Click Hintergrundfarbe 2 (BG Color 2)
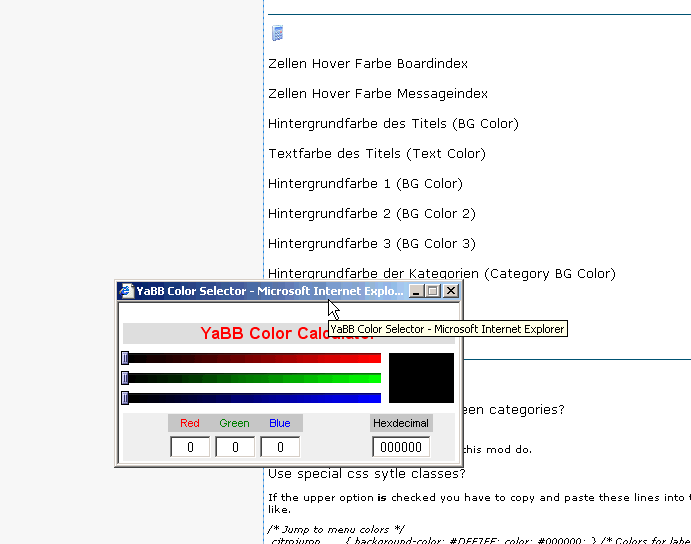 pyautogui.click(x=372, y=214)
